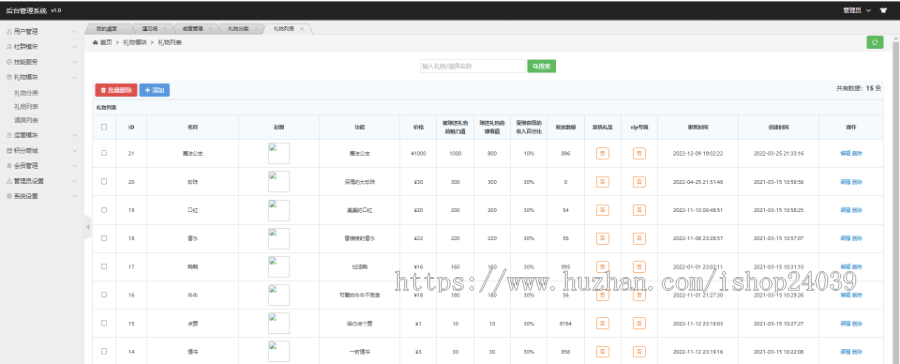
Task: Open 礼物分类 in the sidebar submenu
Action: click(26, 92)
